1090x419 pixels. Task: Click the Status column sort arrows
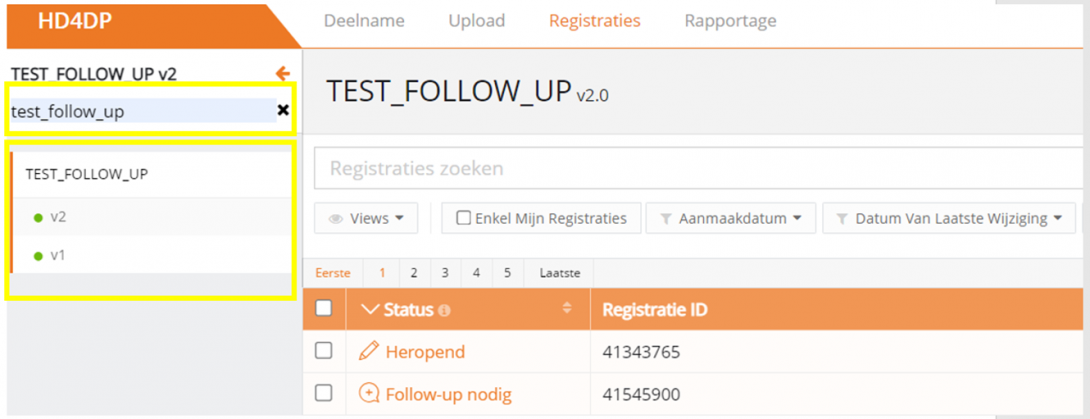pos(567,309)
